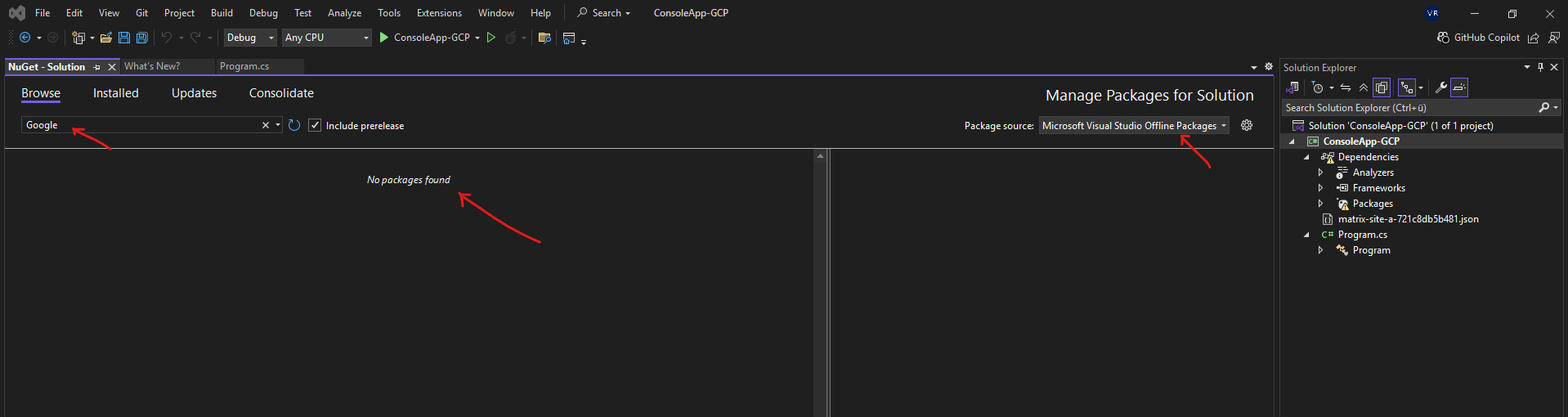Click the new project toolbar icon
This screenshot has height=417, width=1568.
pyautogui.click(x=78, y=38)
